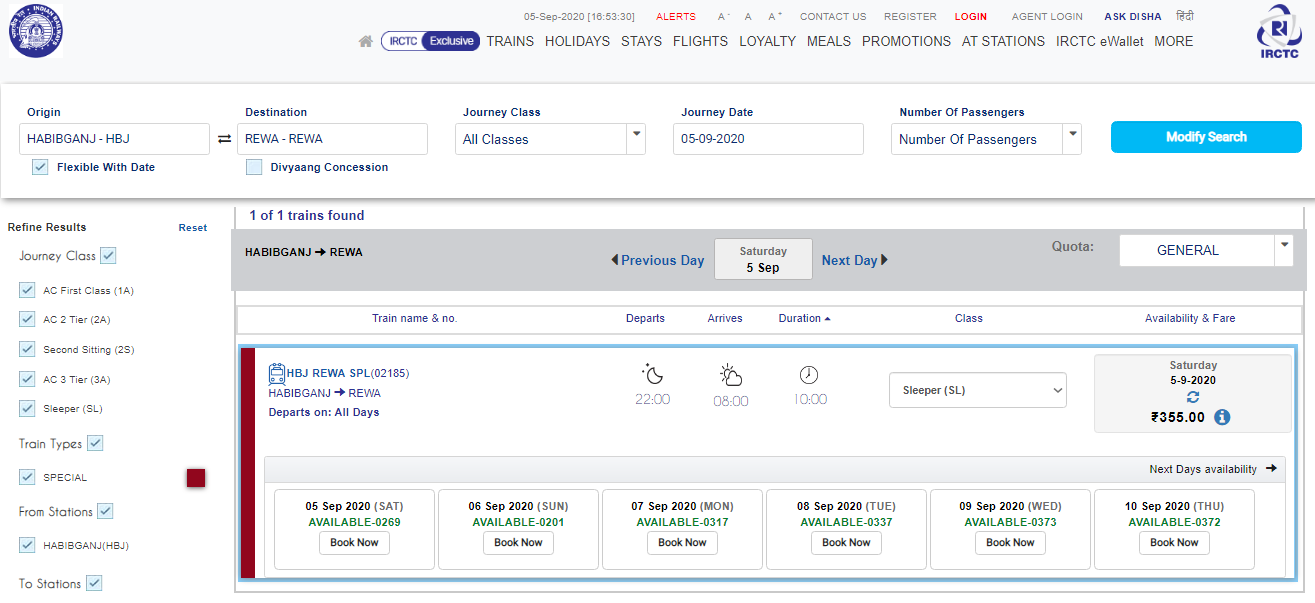This screenshot has height=603, width=1315.
Task: Uncheck Second Sitting (2S)
Action: (x=27, y=349)
